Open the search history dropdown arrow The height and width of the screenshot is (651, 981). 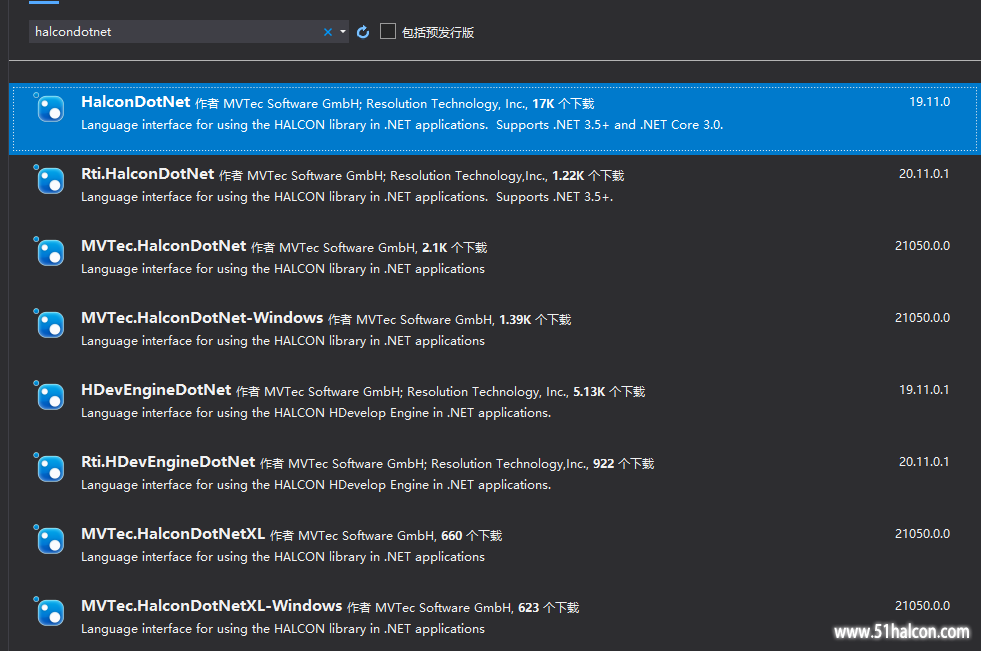(x=343, y=32)
